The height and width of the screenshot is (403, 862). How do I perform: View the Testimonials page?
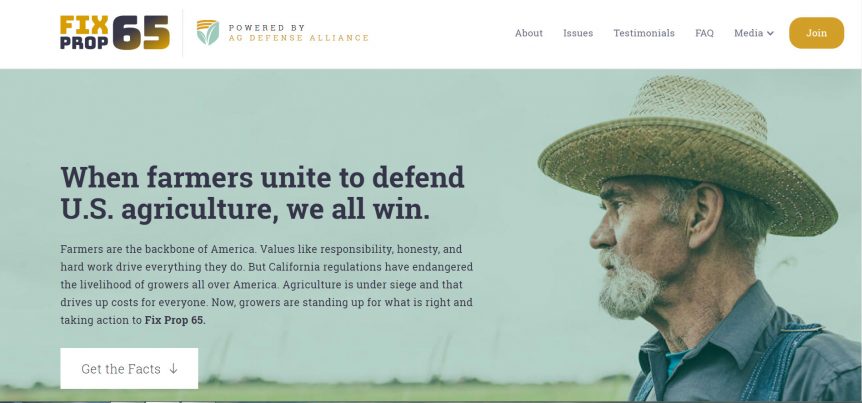(x=644, y=33)
